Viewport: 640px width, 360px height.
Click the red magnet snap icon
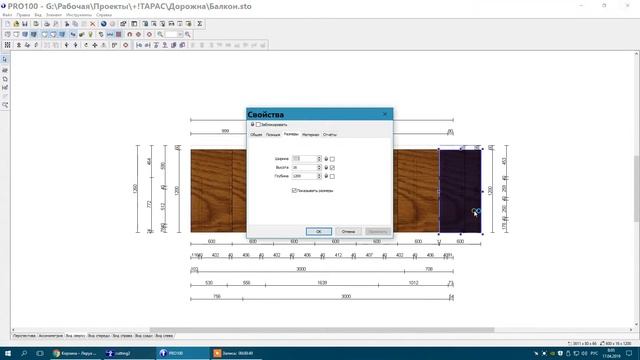130,35
